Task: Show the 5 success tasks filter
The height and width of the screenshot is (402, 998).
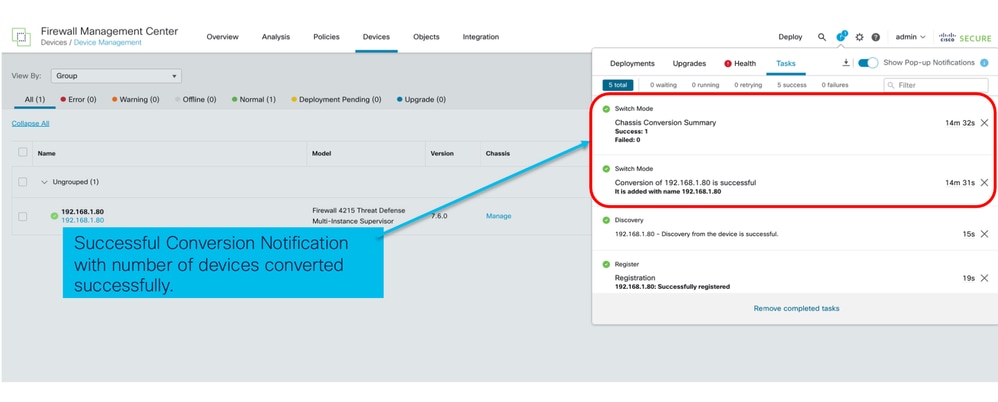Action: [791, 85]
